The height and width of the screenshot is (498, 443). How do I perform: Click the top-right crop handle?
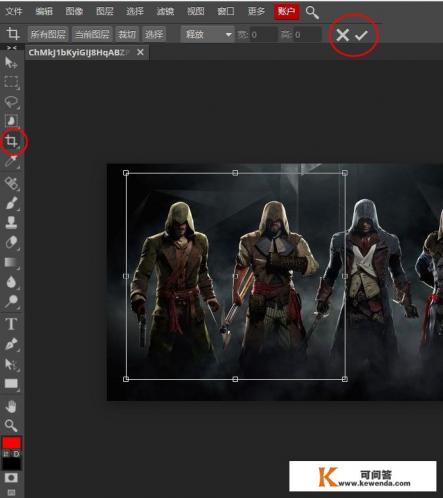345,173
